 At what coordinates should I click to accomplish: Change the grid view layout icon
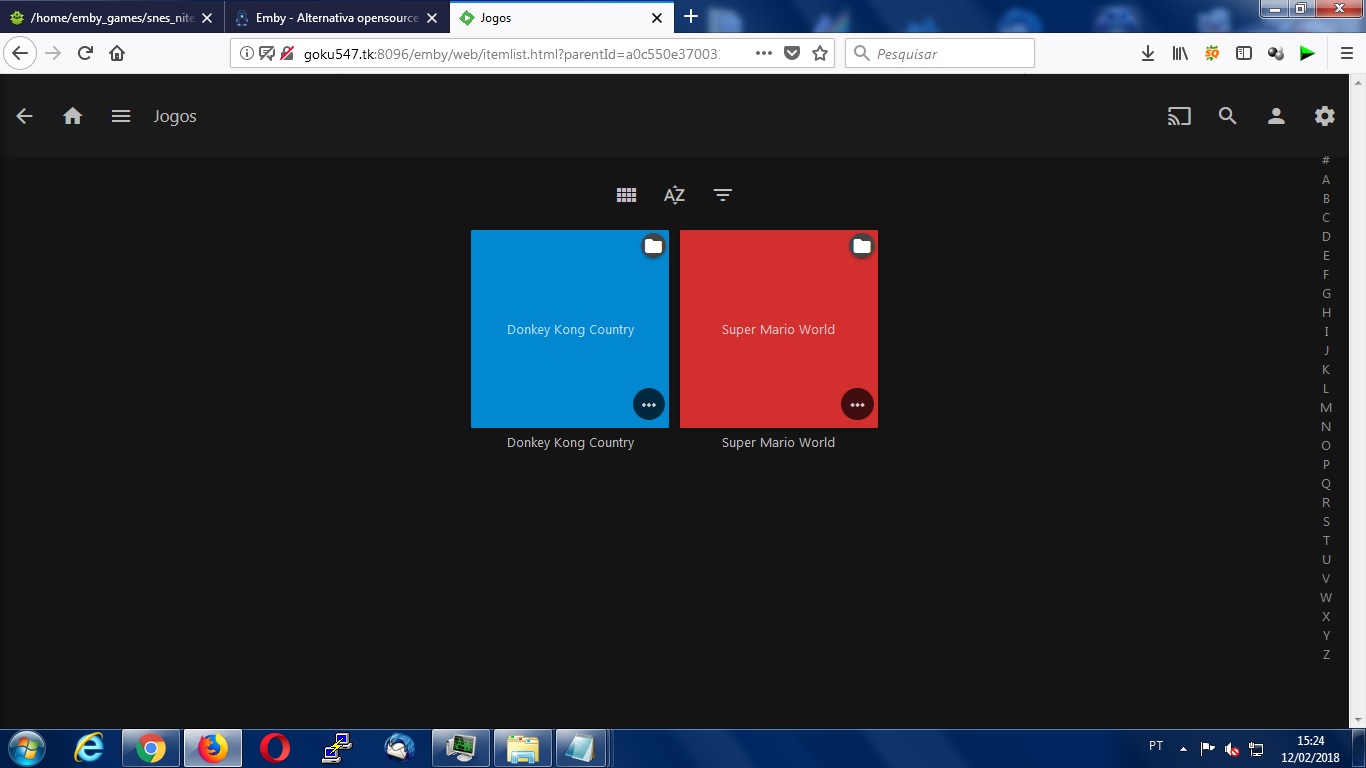coord(626,195)
